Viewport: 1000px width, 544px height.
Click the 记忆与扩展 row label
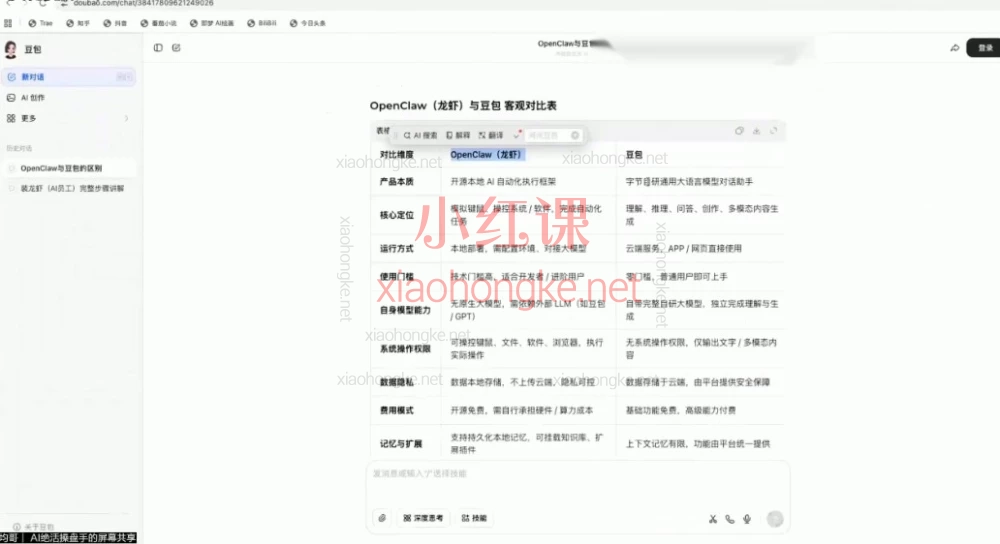coord(401,444)
